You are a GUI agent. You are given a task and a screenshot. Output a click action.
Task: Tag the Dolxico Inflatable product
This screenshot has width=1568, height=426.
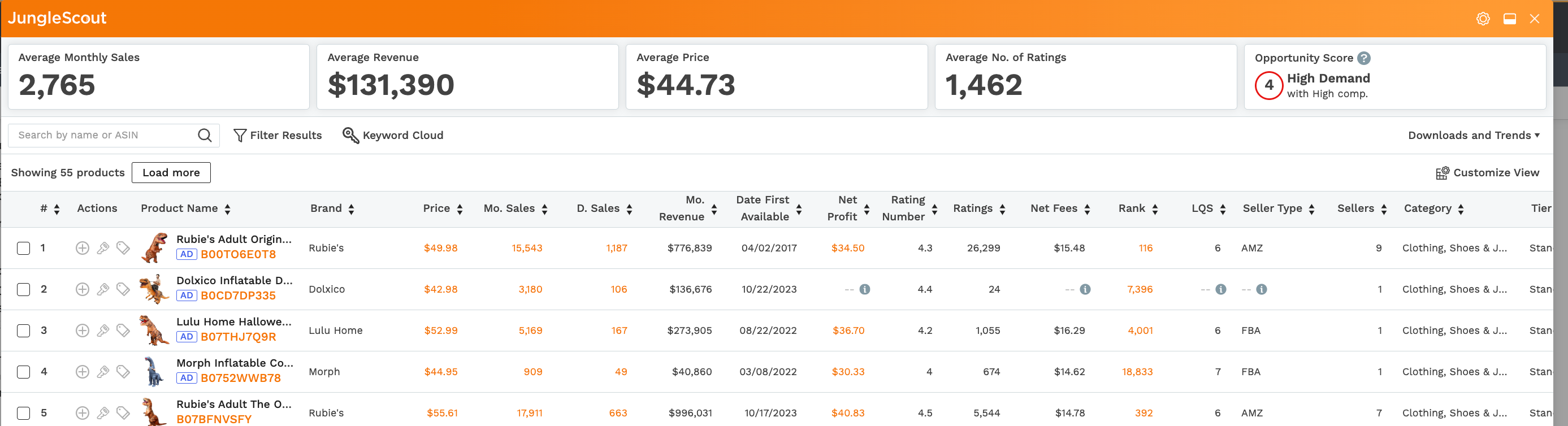point(123,289)
